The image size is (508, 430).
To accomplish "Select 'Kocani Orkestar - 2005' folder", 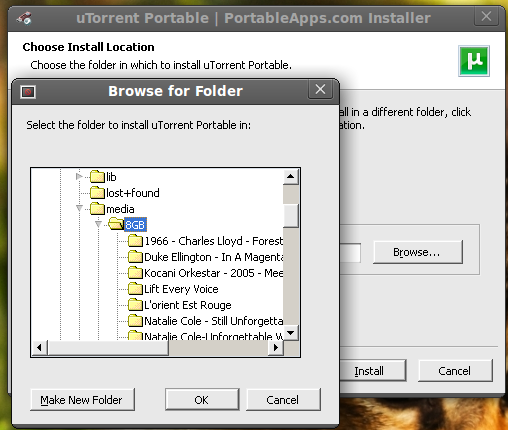I will (x=213, y=273).
